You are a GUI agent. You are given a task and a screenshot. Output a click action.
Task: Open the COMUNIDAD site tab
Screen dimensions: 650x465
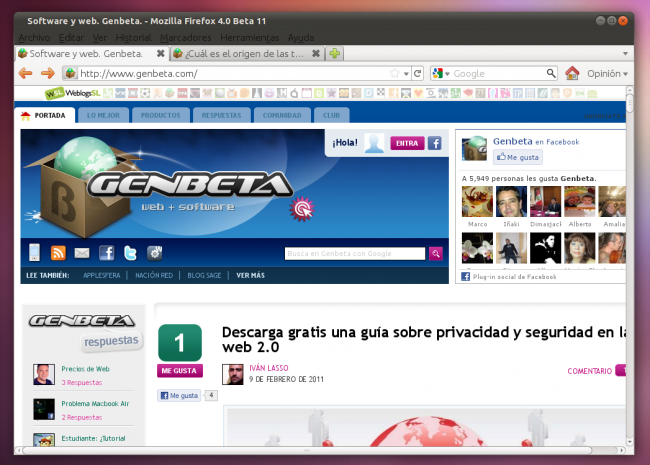282,115
